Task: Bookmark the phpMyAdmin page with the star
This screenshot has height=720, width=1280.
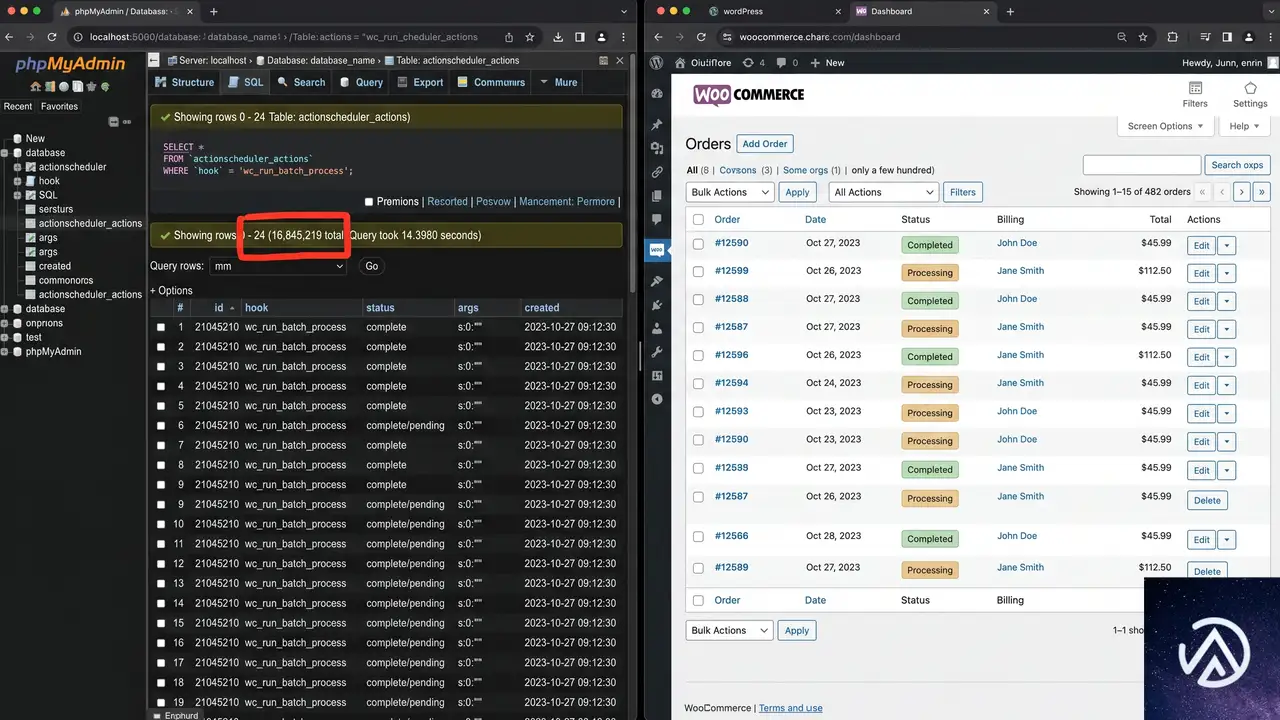Action: (530, 37)
